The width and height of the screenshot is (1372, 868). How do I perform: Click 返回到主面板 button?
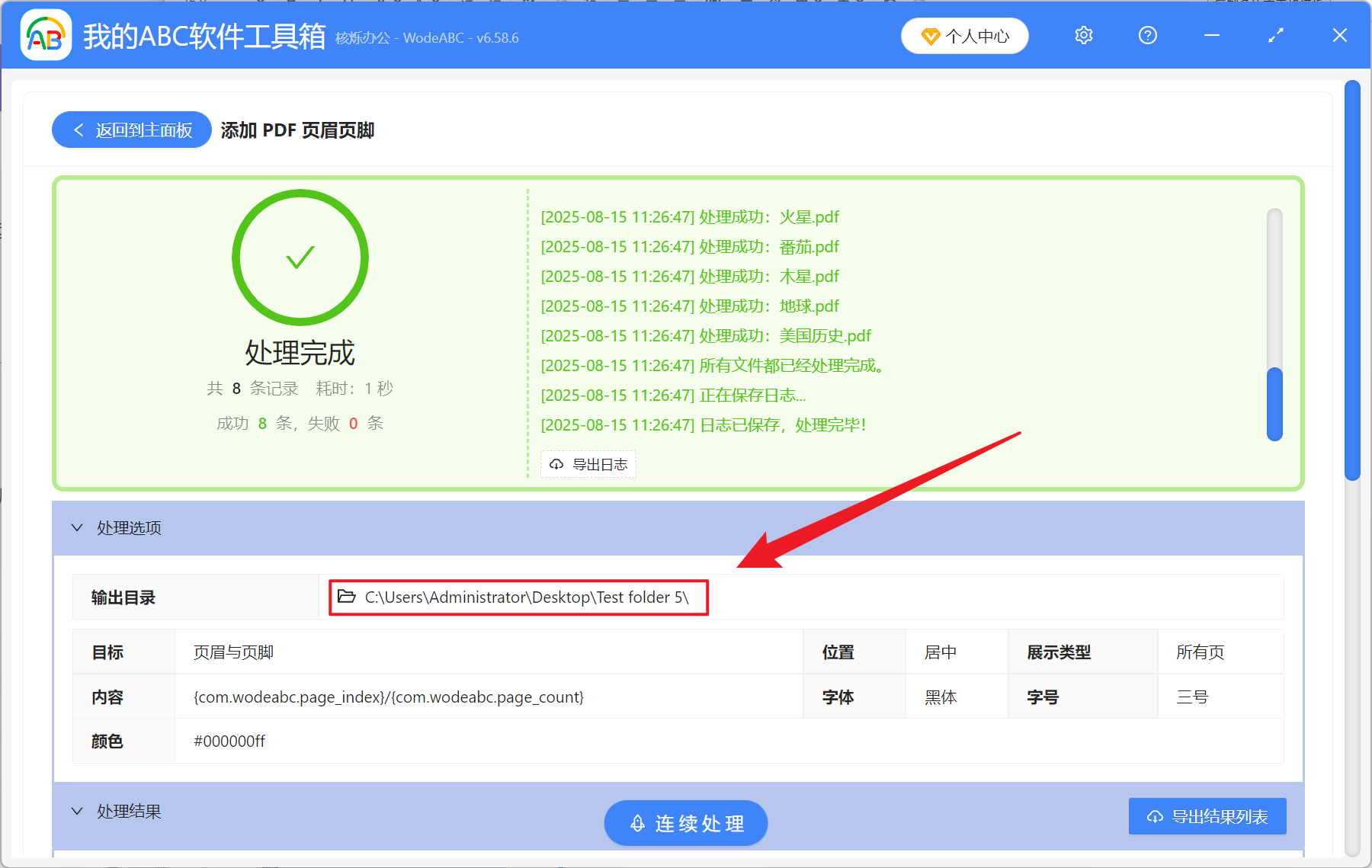pyautogui.click(x=131, y=130)
